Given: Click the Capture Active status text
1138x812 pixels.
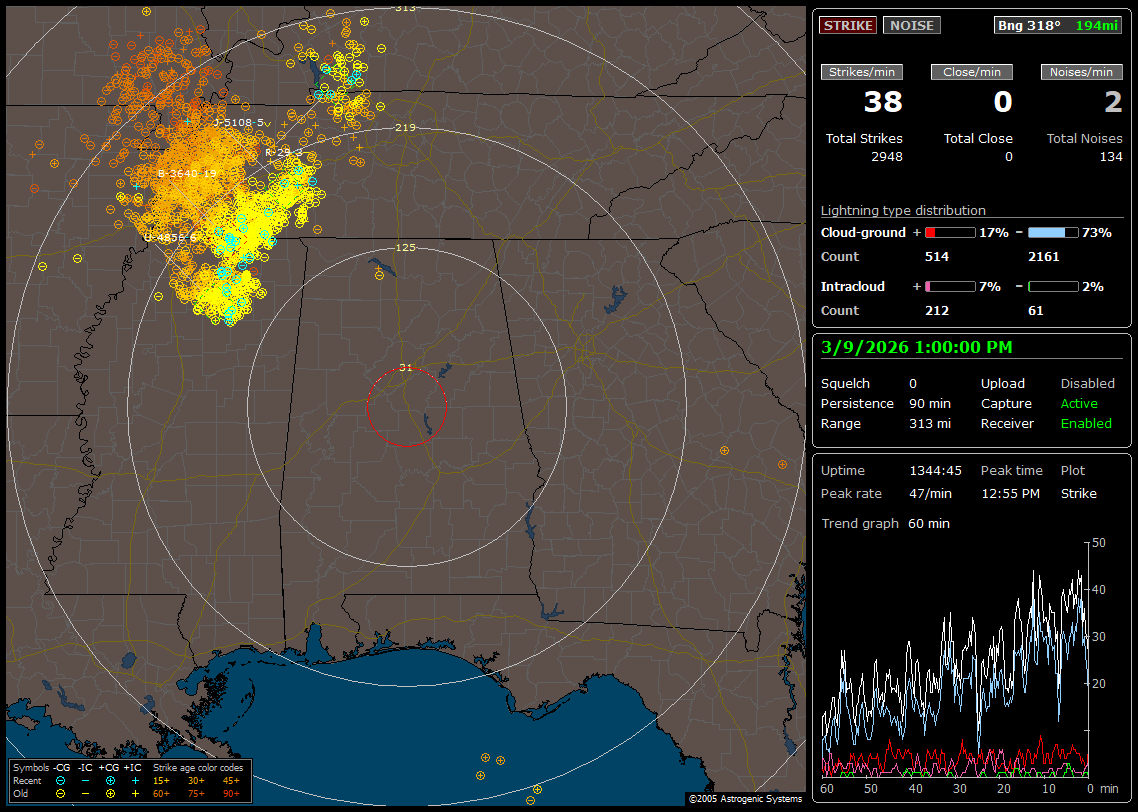Looking at the screenshot, I should point(1079,403).
